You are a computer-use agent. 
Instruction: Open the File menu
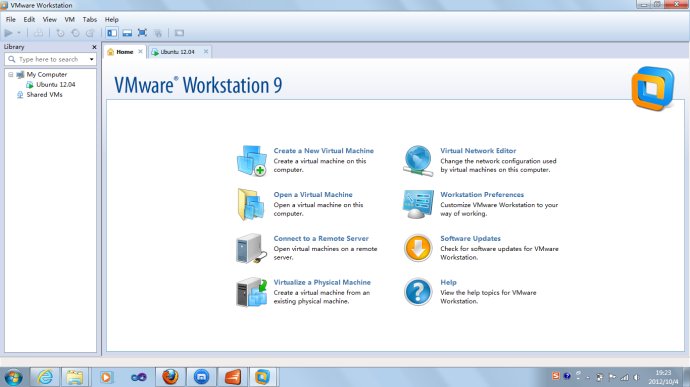11,19
